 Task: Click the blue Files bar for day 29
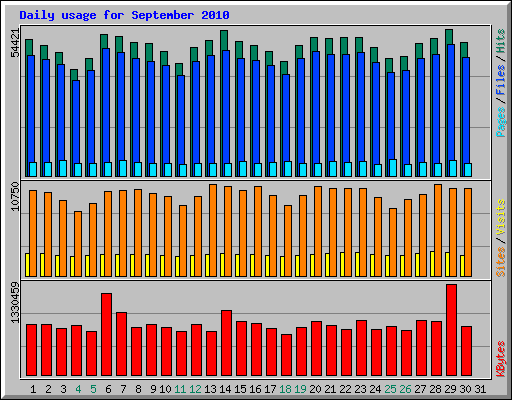(x=451, y=102)
